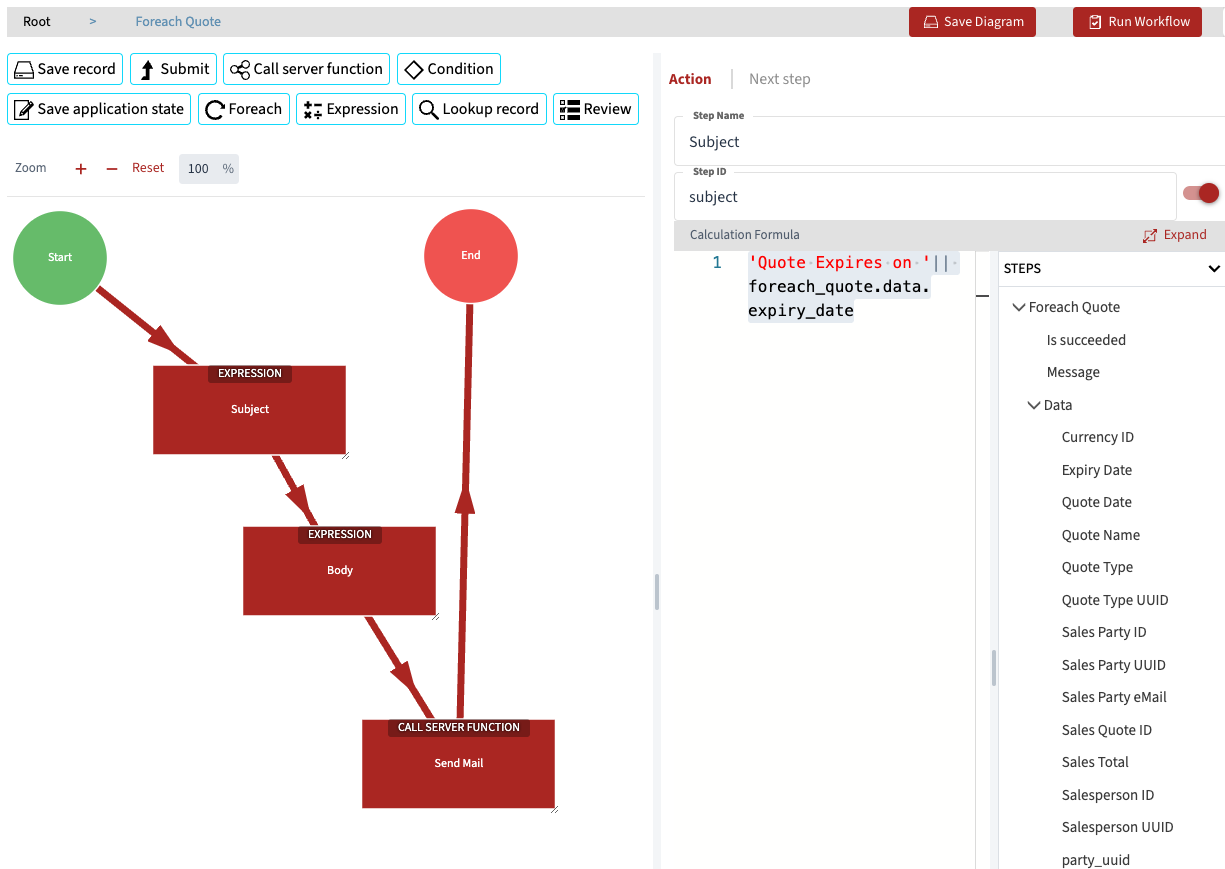This screenshot has width=1225, height=869.
Task: Run the workflow
Action: [x=1137, y=22]
